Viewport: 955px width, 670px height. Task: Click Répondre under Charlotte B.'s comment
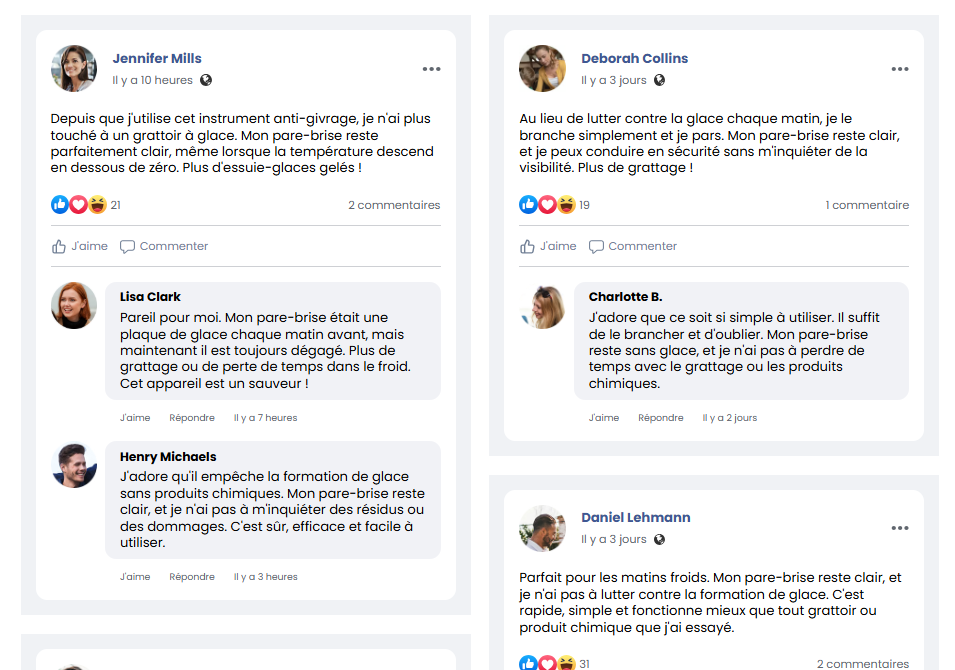[x=661, y=418]
